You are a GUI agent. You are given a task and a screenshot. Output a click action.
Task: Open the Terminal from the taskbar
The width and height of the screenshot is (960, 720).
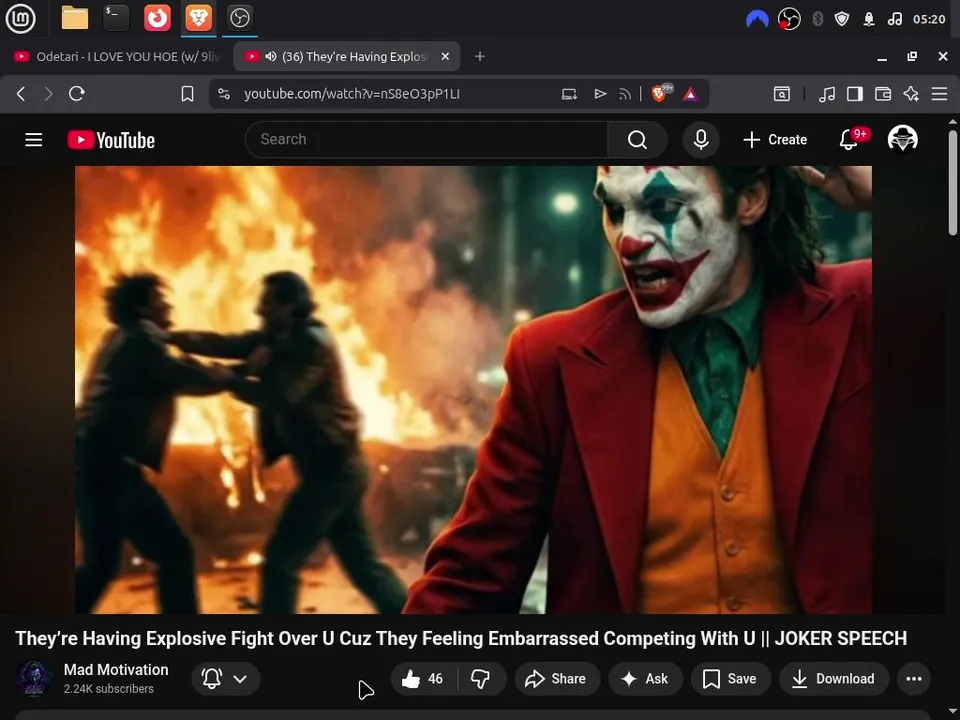pos(116,18)
